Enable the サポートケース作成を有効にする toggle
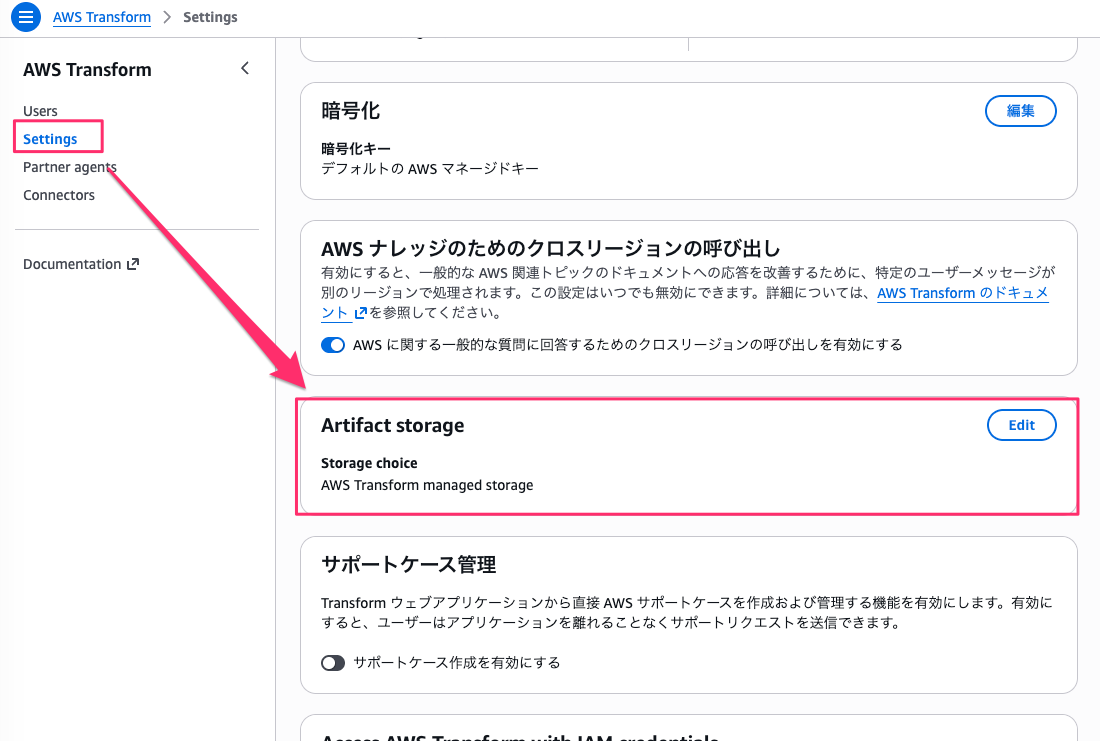1100x741 pixels. tap(333, 663)
